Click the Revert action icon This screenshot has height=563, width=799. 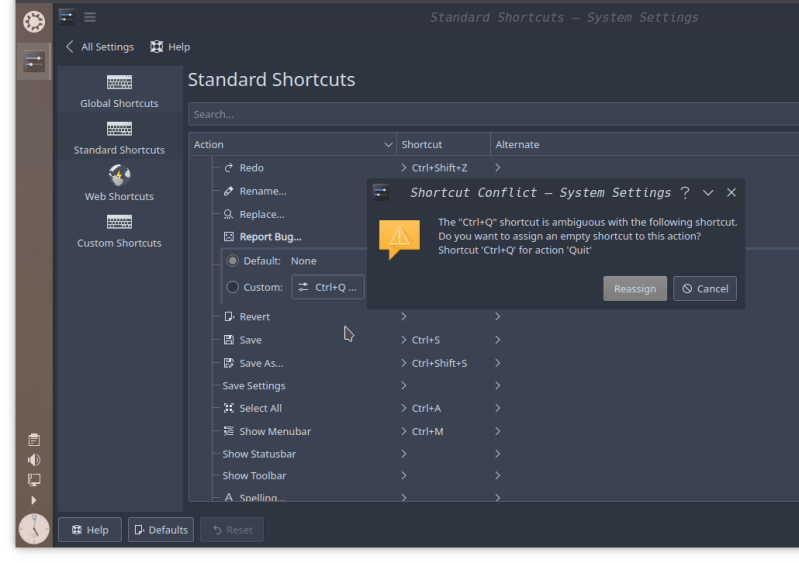[229, 316]
